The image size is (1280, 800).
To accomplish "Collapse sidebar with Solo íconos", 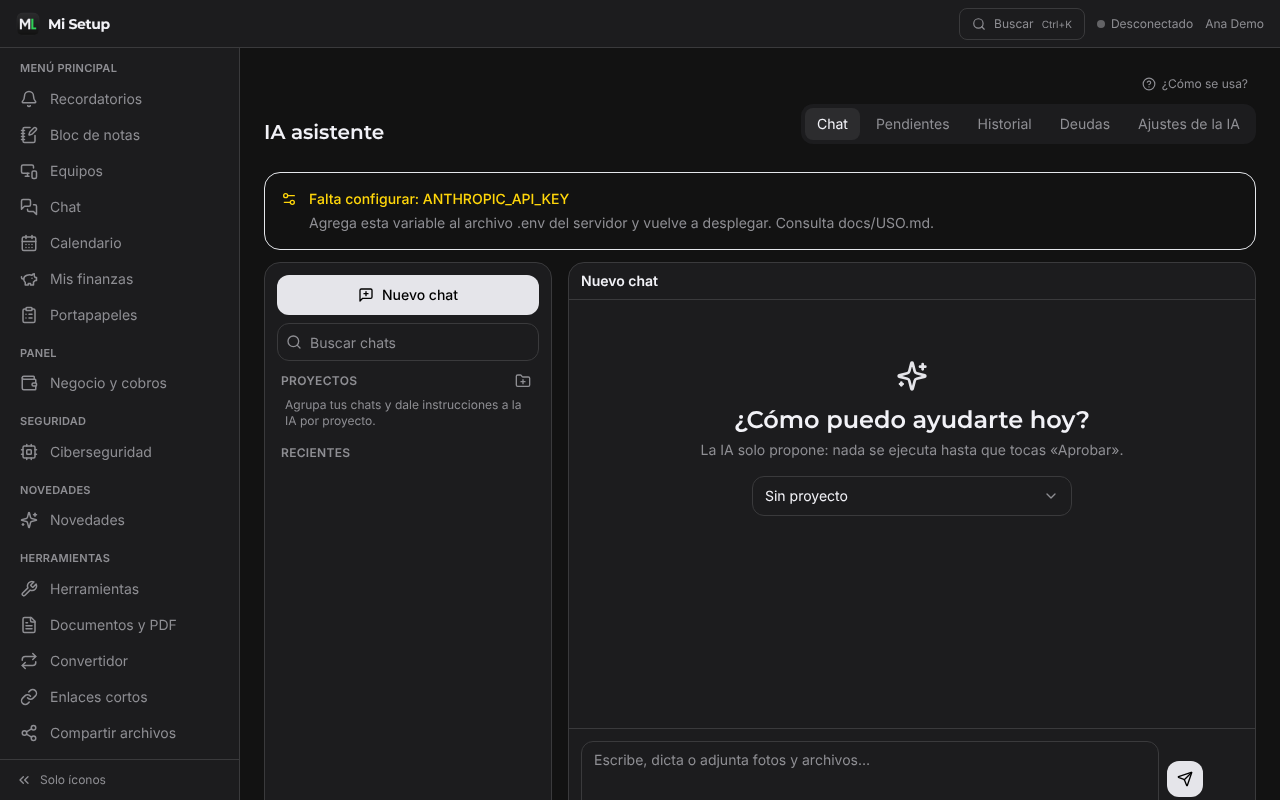I will pos(62,780).
